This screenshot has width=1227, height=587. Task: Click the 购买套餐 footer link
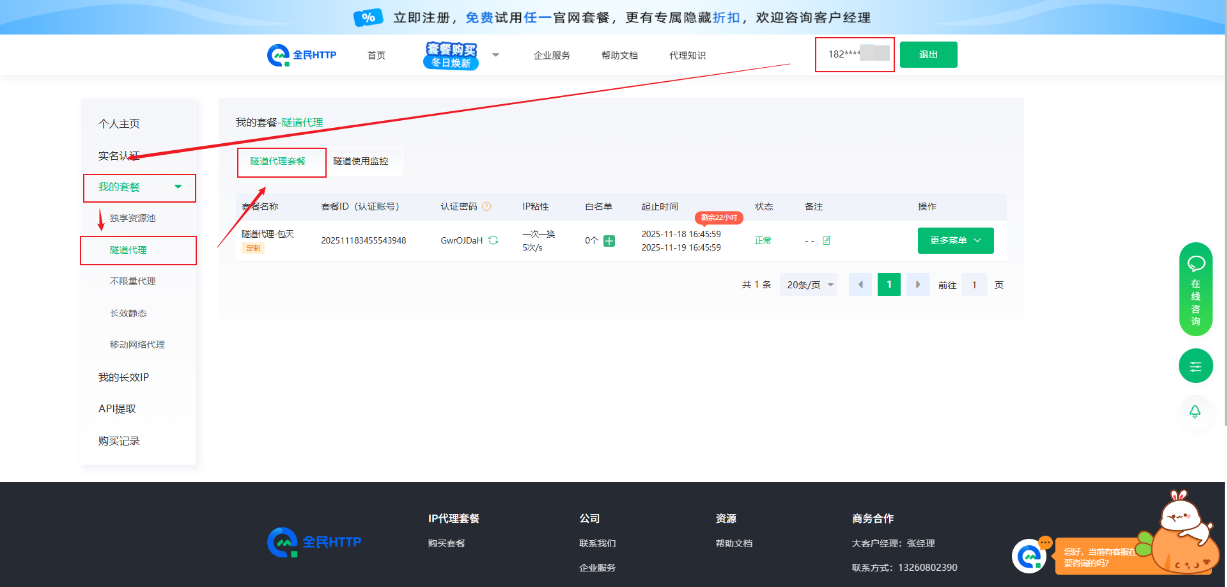(446, 543)
